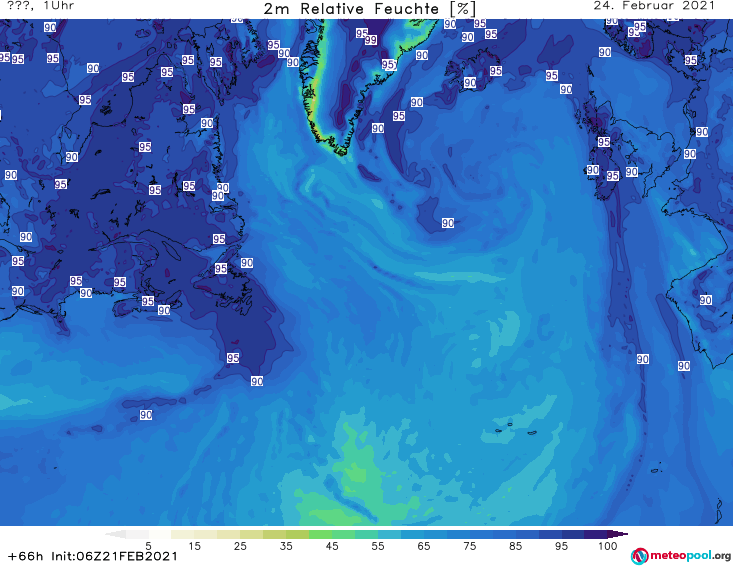Click the date '24. Februar 2021'
733x566 pixels.
point(654,6)
